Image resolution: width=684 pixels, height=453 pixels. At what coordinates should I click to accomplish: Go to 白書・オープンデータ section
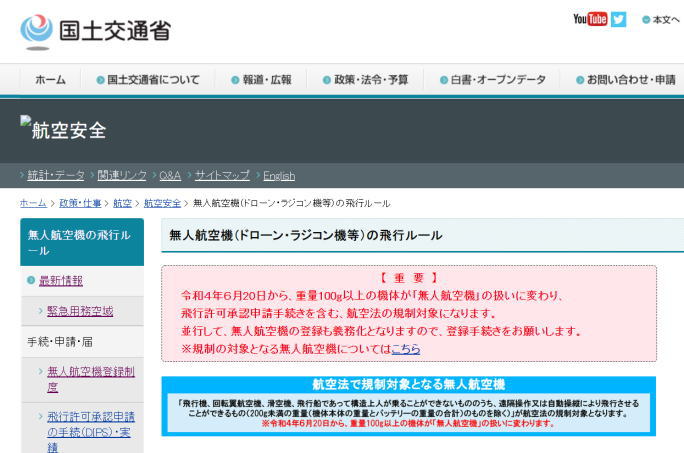coord(492,80)
